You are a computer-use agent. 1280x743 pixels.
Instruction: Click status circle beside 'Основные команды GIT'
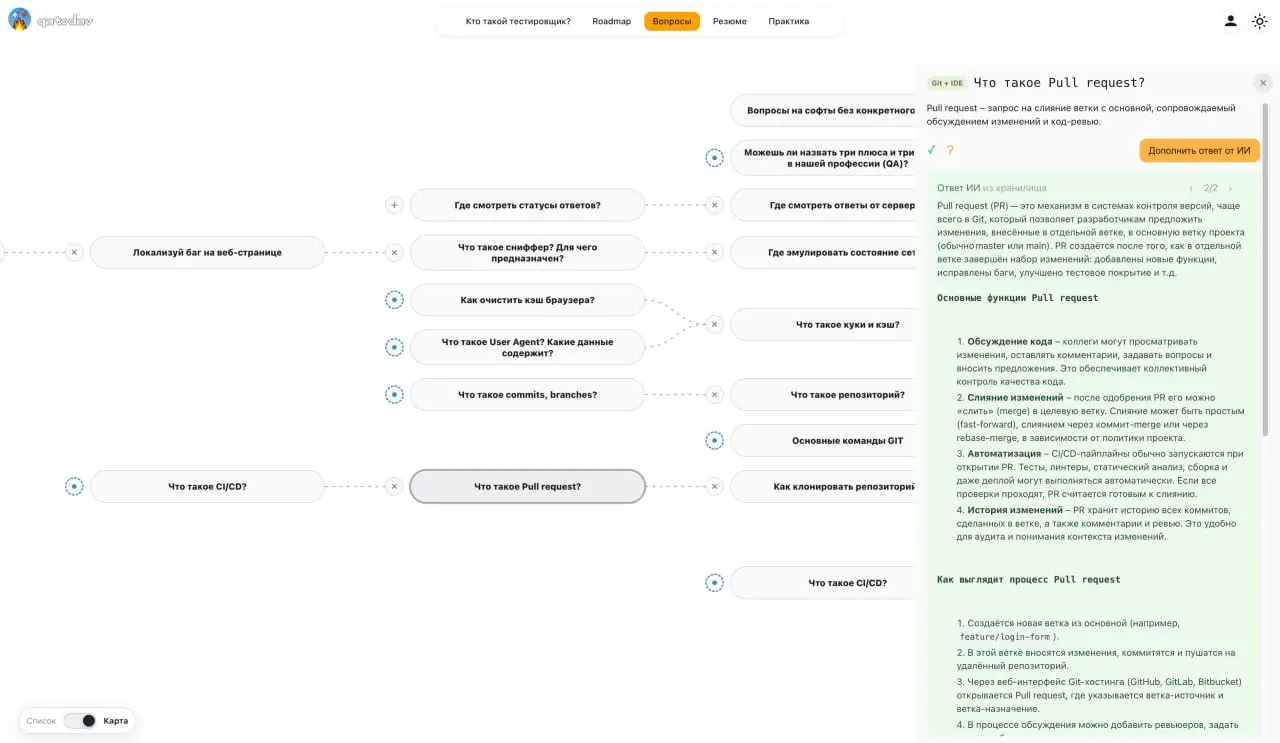pyautogui.click(x=714, y=440)
